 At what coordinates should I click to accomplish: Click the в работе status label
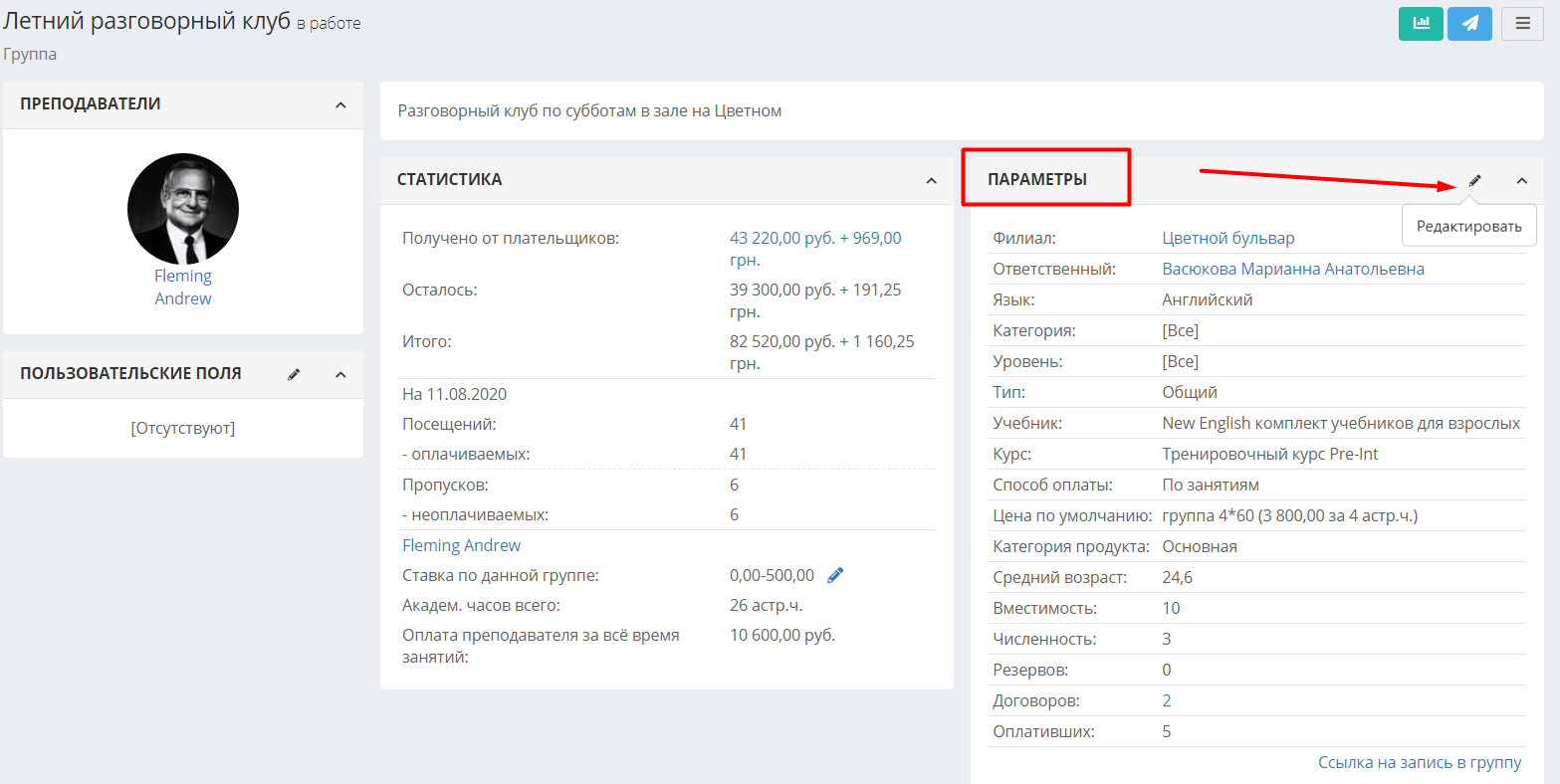point(329,24)
